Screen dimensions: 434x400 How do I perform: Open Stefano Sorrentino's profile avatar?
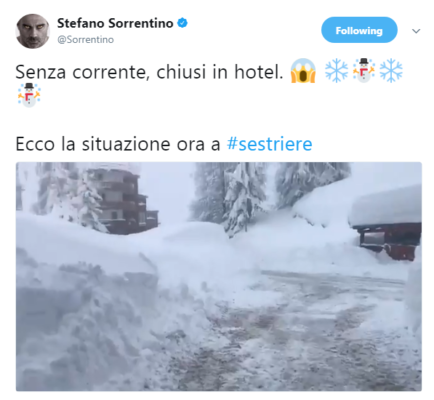coord(33,31)
